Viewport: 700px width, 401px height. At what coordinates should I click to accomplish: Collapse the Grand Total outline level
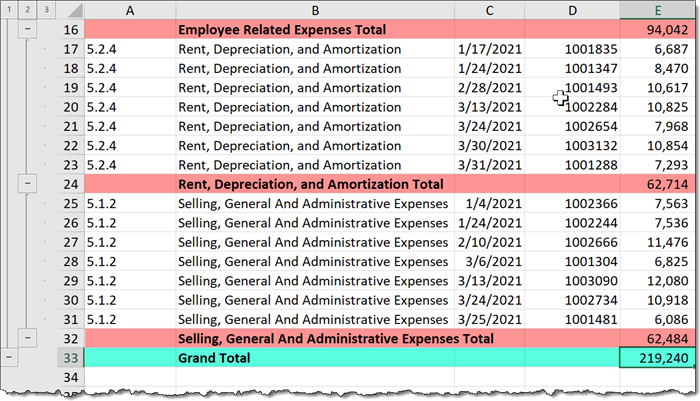[x=10, y=357]
